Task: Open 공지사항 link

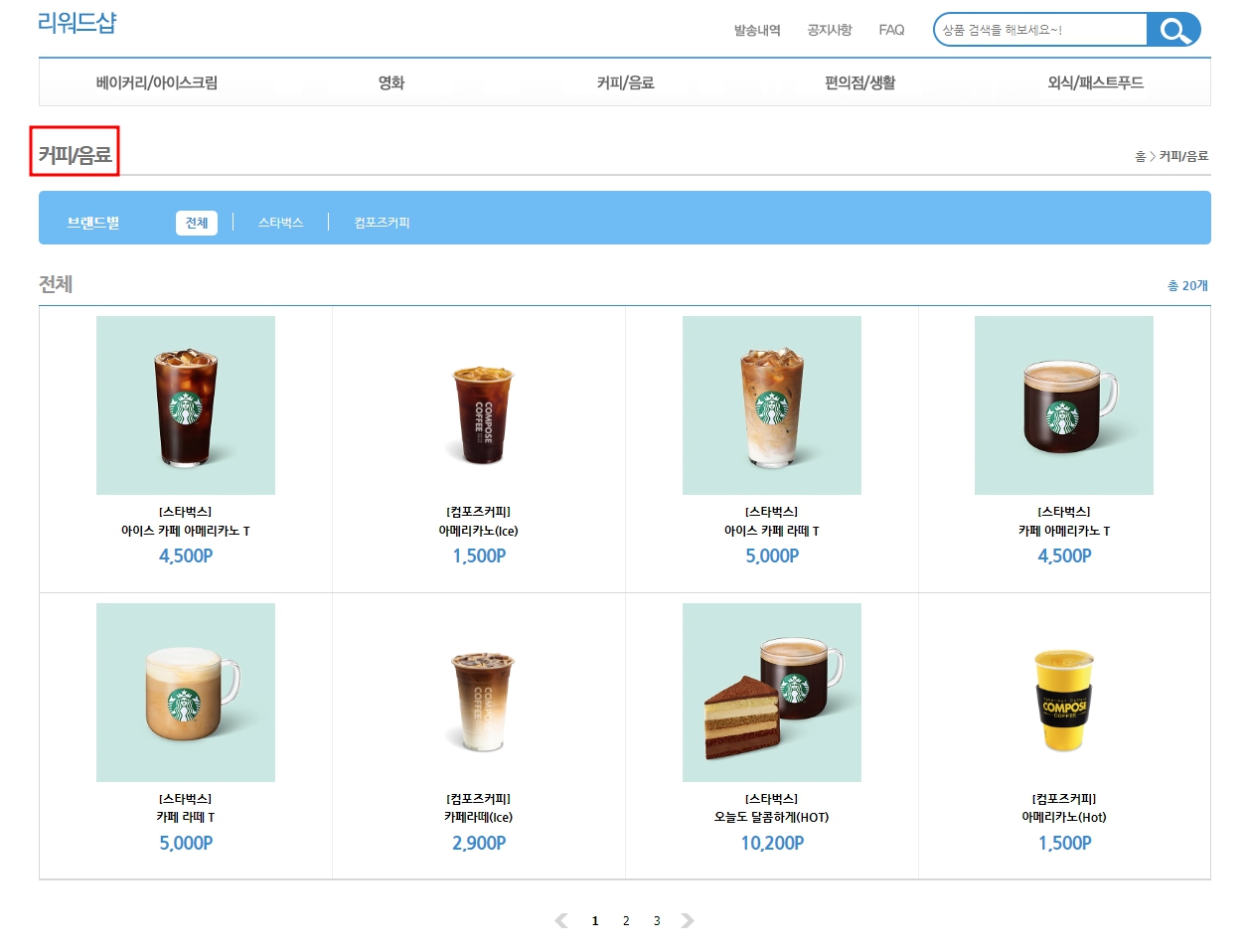Action: [x=830, y=30]
